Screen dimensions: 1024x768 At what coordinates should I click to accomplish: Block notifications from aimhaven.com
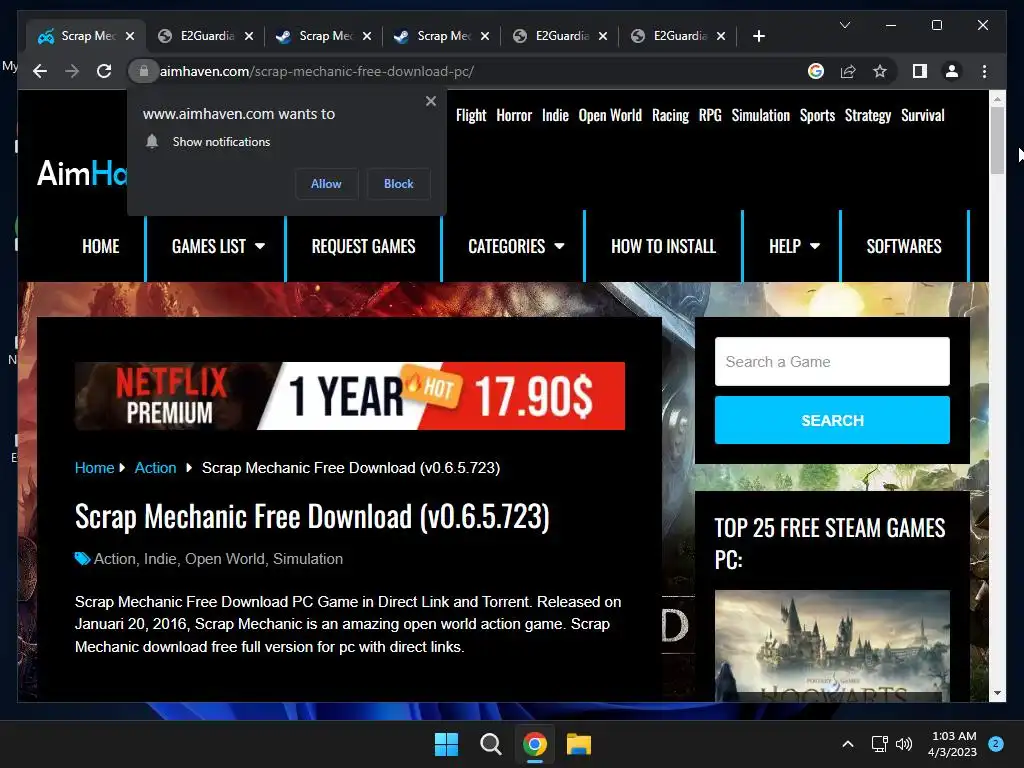click(x=398, y=184)
